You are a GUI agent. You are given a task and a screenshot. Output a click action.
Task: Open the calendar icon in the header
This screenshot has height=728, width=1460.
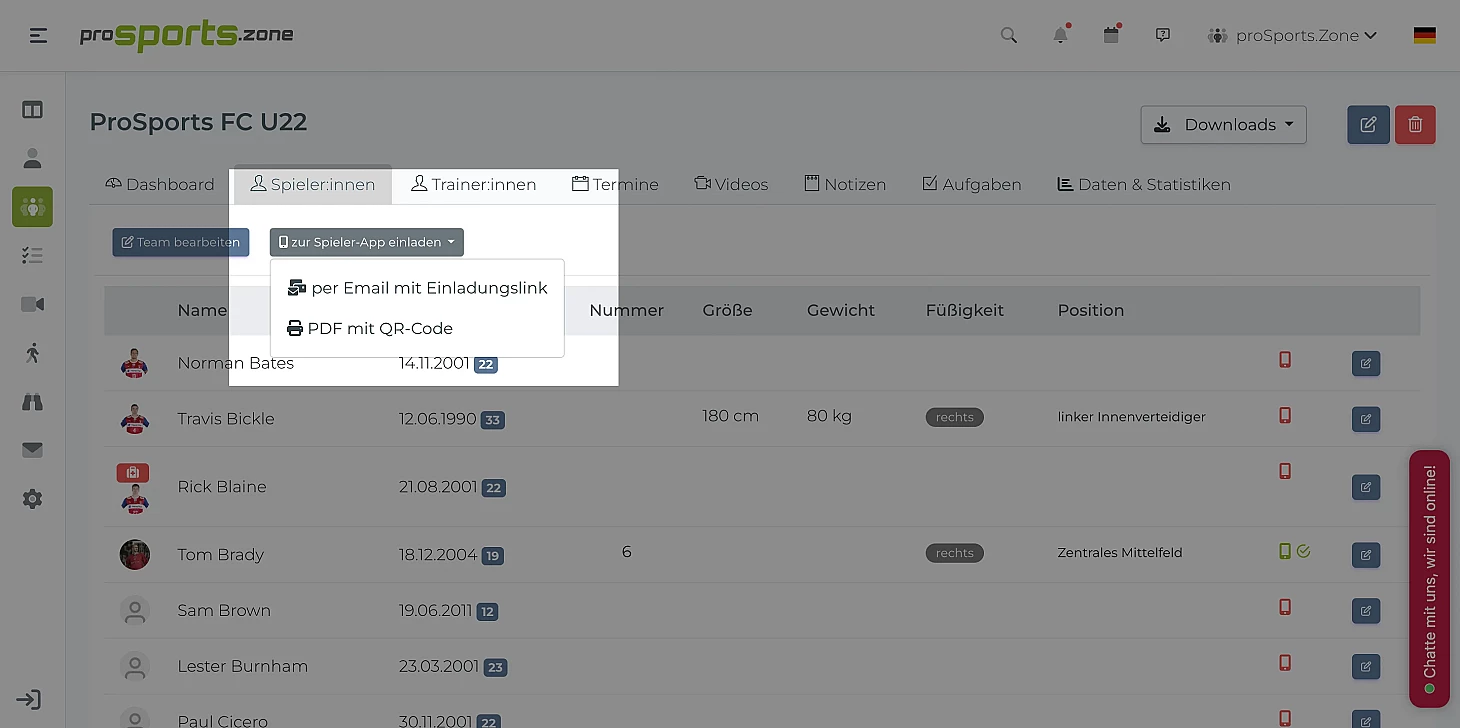[x=1111, y=36]
